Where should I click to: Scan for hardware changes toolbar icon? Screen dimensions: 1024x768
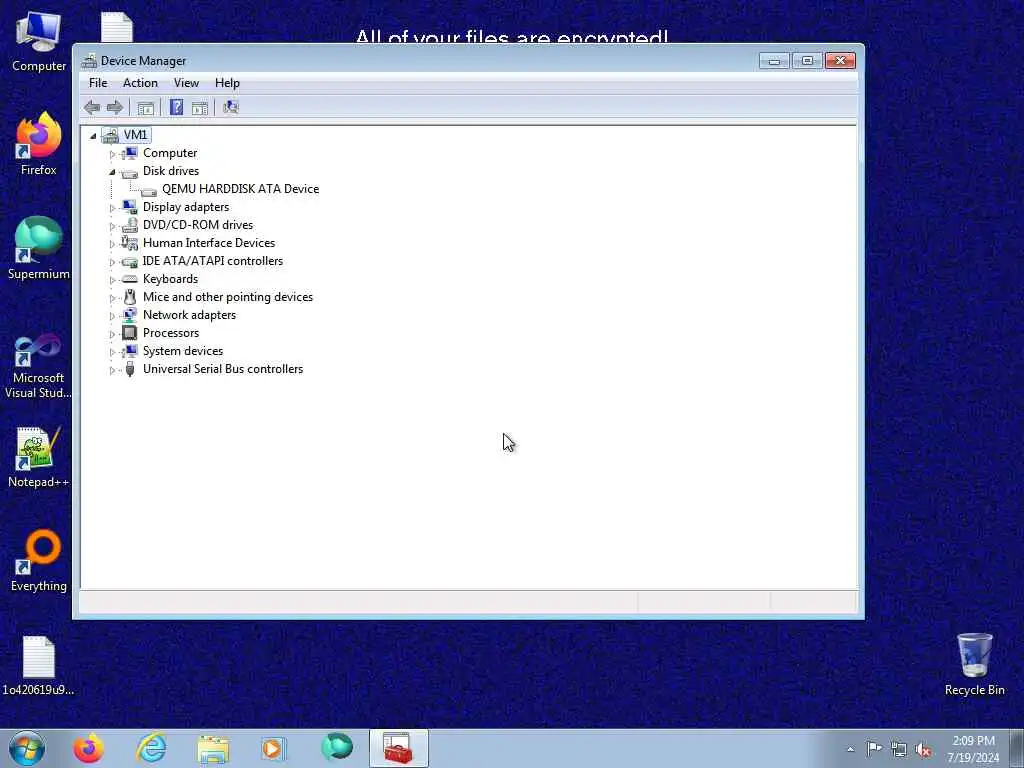pyautogui.click(x=231, y=107)
